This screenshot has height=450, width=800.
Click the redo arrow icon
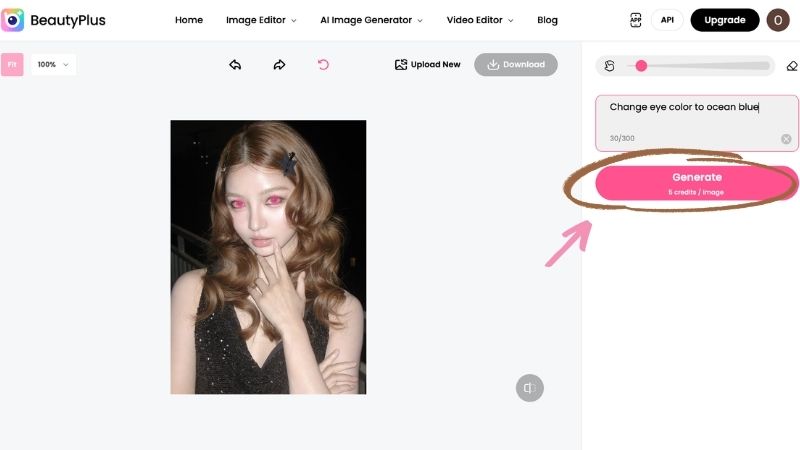point(279,65)
